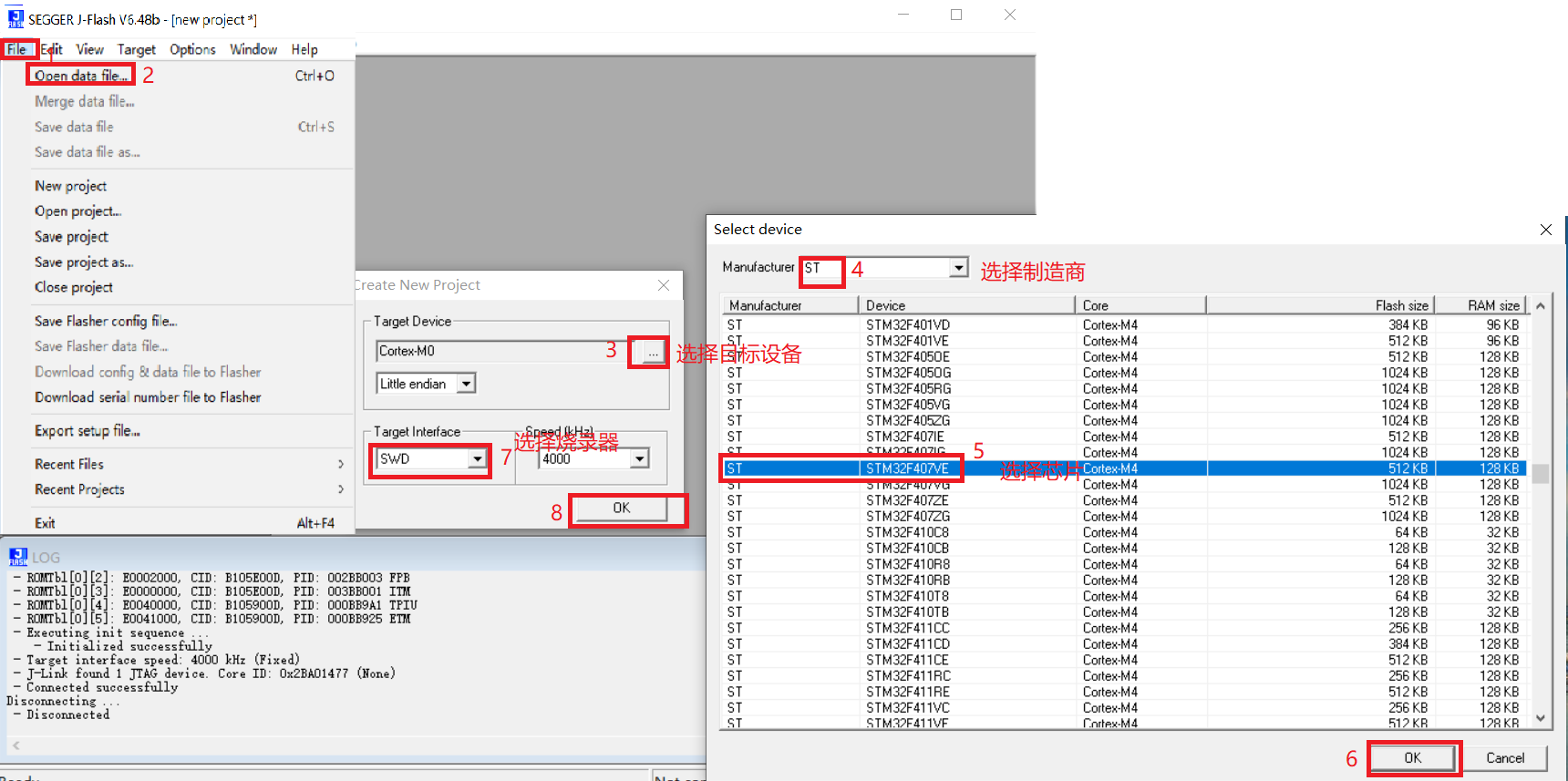Select device row STM32F405RG
Image resolution: width=1568 pixels, height=781 pixels.
[1125, 388]
